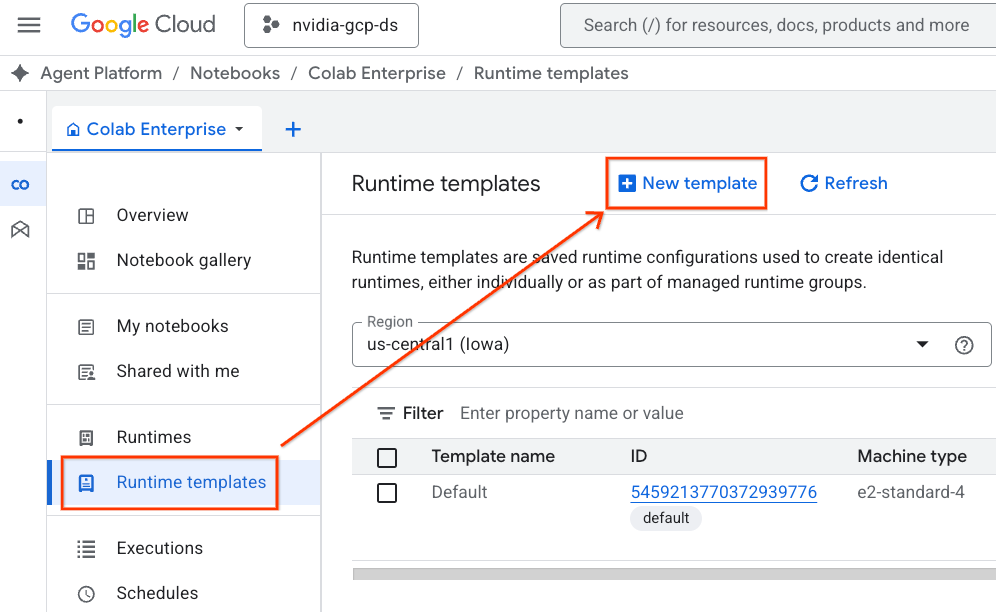Click the default label chip
The height and width of the screenshot is (612, 996).
(x=666, y=519)
